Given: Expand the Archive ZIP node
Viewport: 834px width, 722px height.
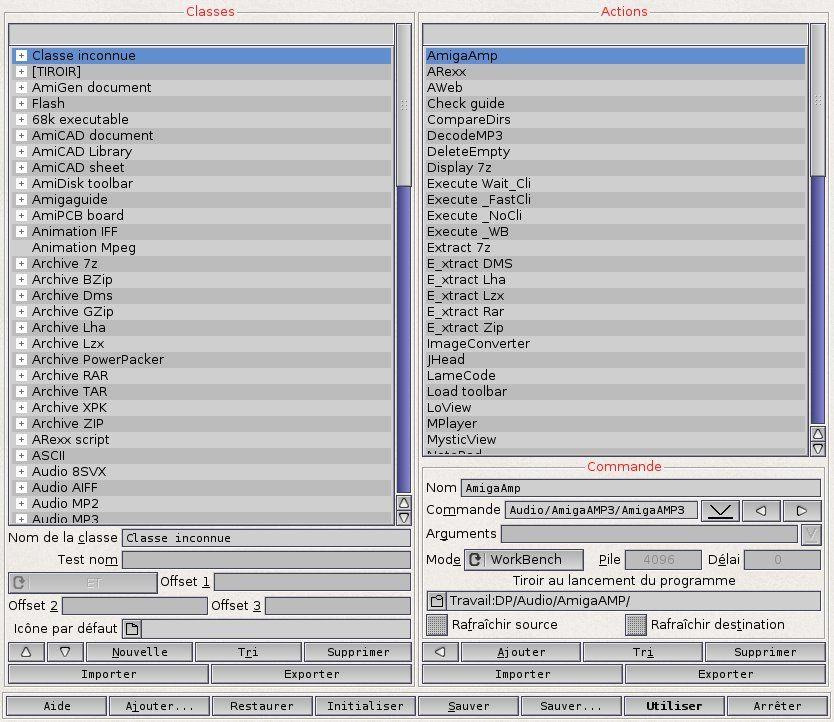Looking at the screenshot, I should tap(21, 424).
